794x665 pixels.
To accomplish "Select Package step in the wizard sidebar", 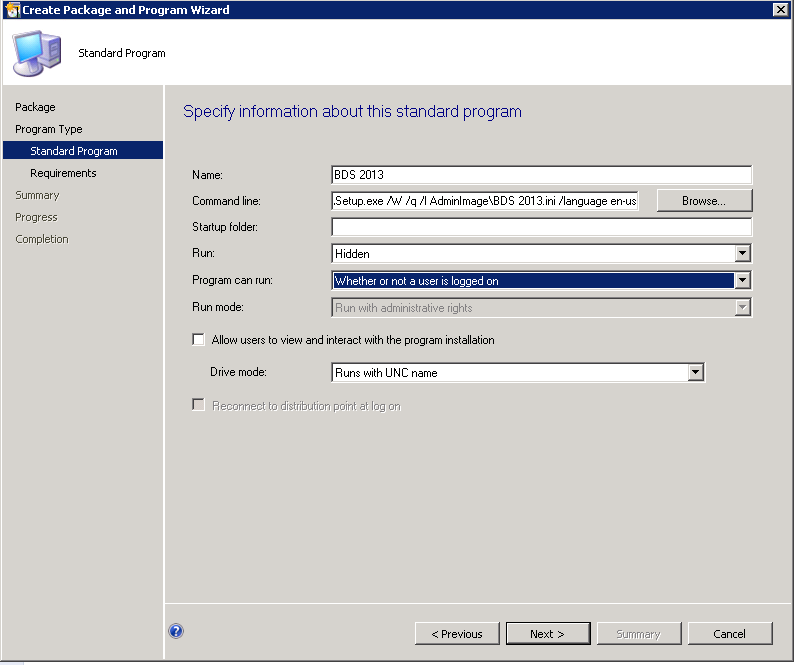I will click(35, 107).
